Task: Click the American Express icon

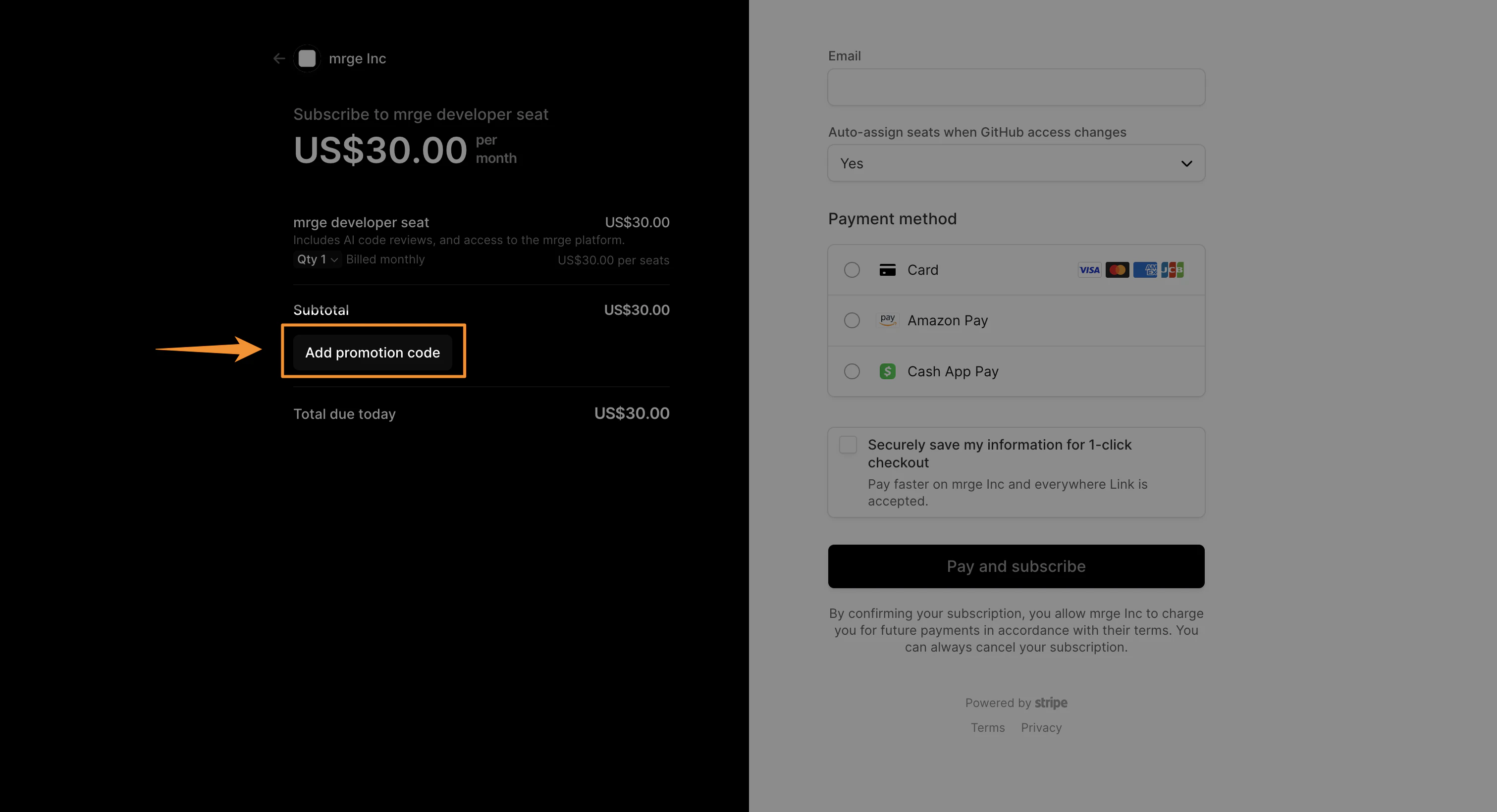Action: 1145,269
